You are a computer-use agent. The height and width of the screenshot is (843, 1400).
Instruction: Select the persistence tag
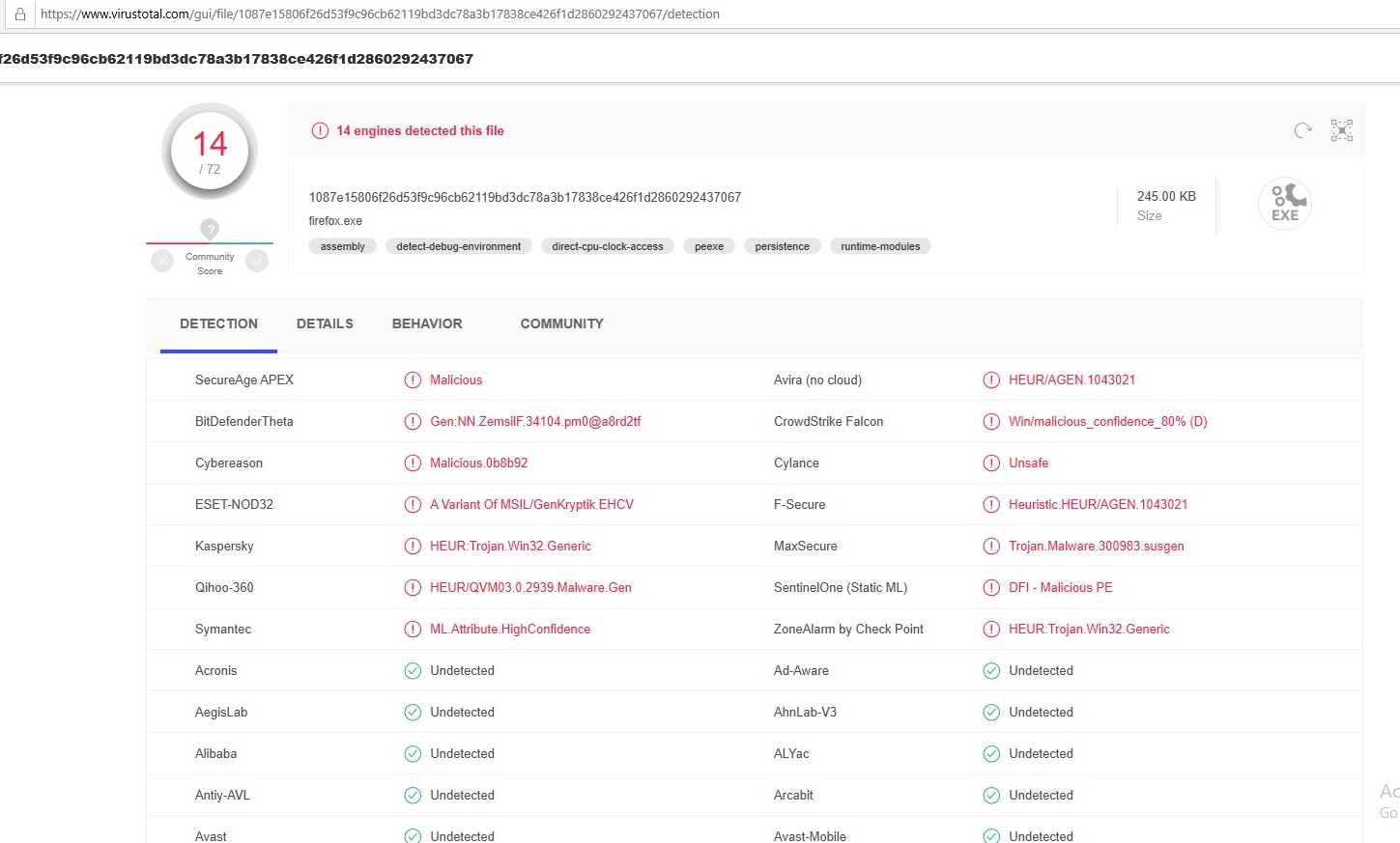[x=782, y=246]
